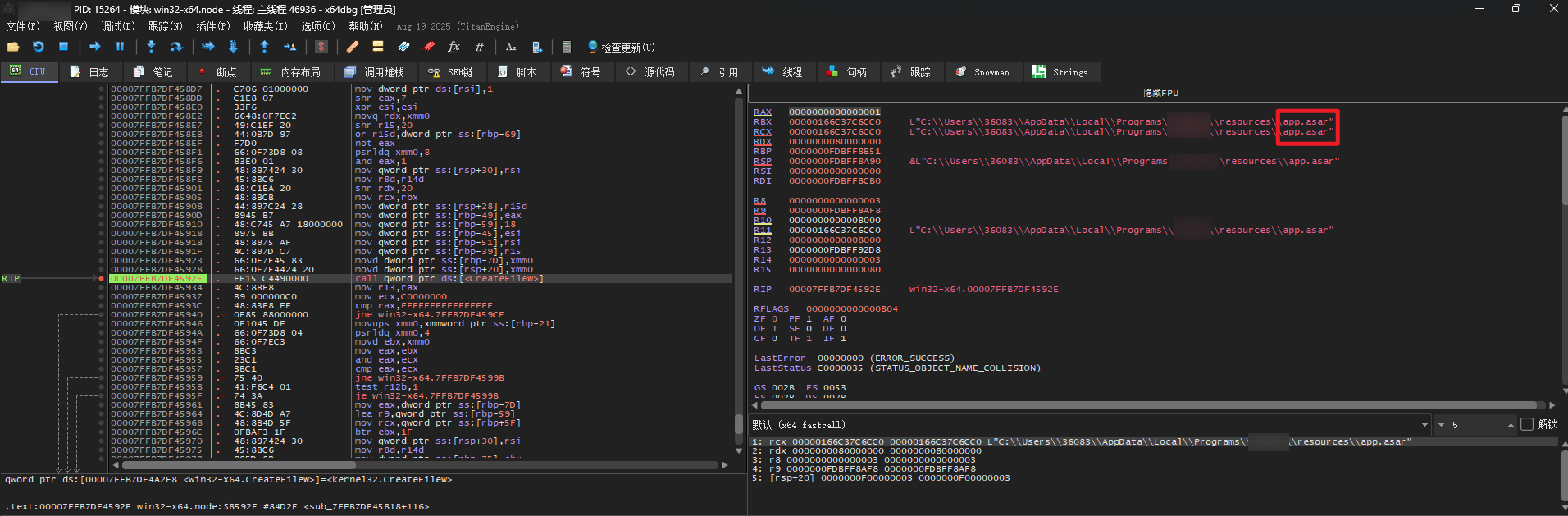This screenshot has width=1568, height=516.
Task: Click the argument count increase arrow
Action: tap(1510, 425)
